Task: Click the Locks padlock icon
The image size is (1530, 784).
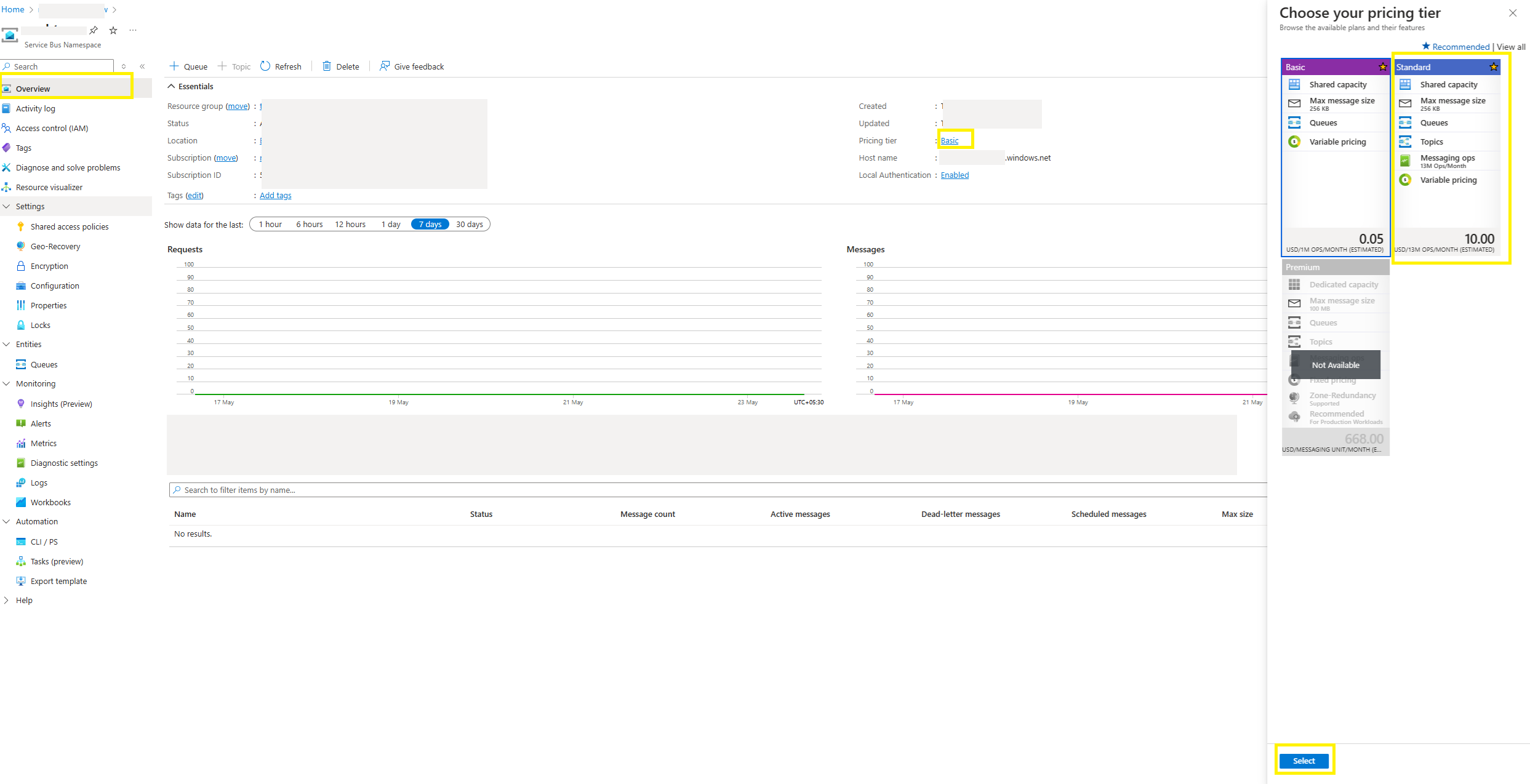Action: point(21,325)
